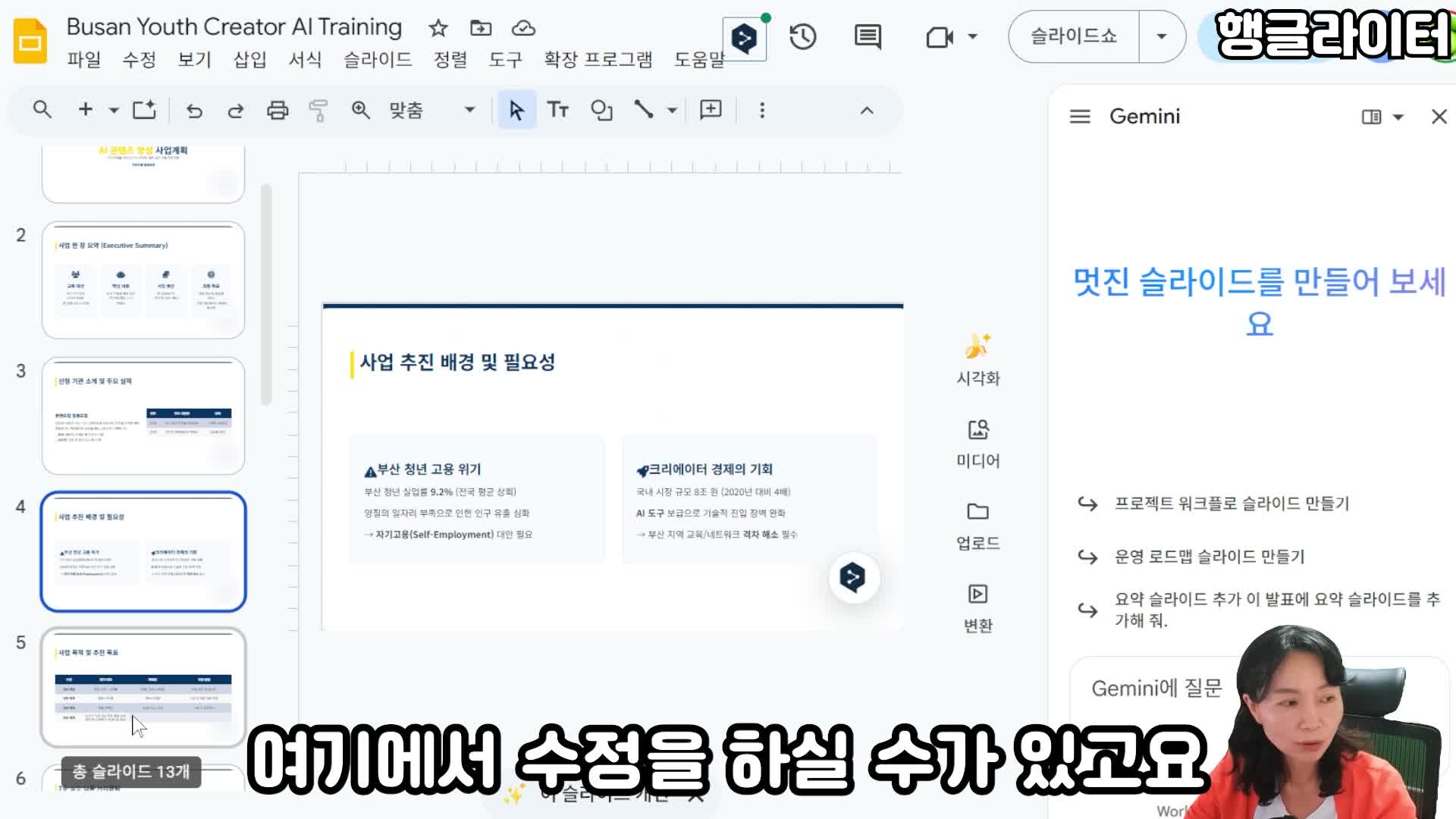
Task: Open Gemini panel hamburger menu
Action: point(1080,117)
